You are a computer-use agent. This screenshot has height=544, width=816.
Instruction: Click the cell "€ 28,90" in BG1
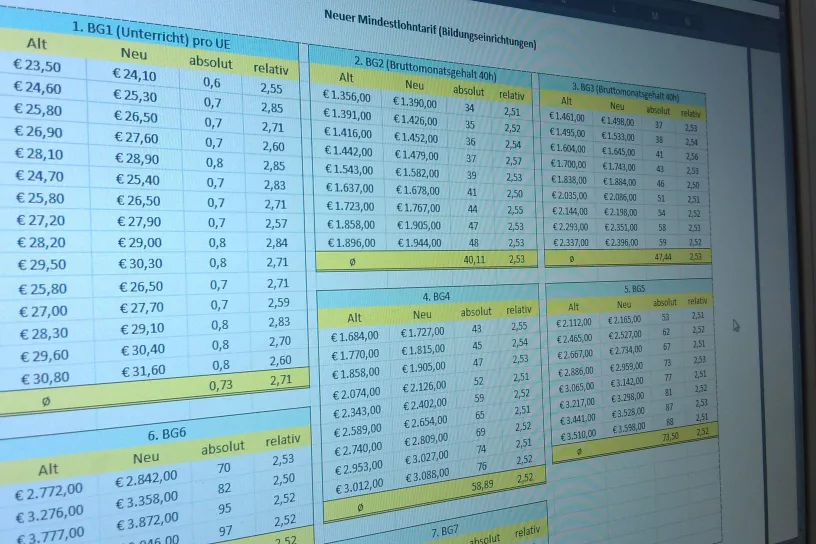[x=137, y=158]
